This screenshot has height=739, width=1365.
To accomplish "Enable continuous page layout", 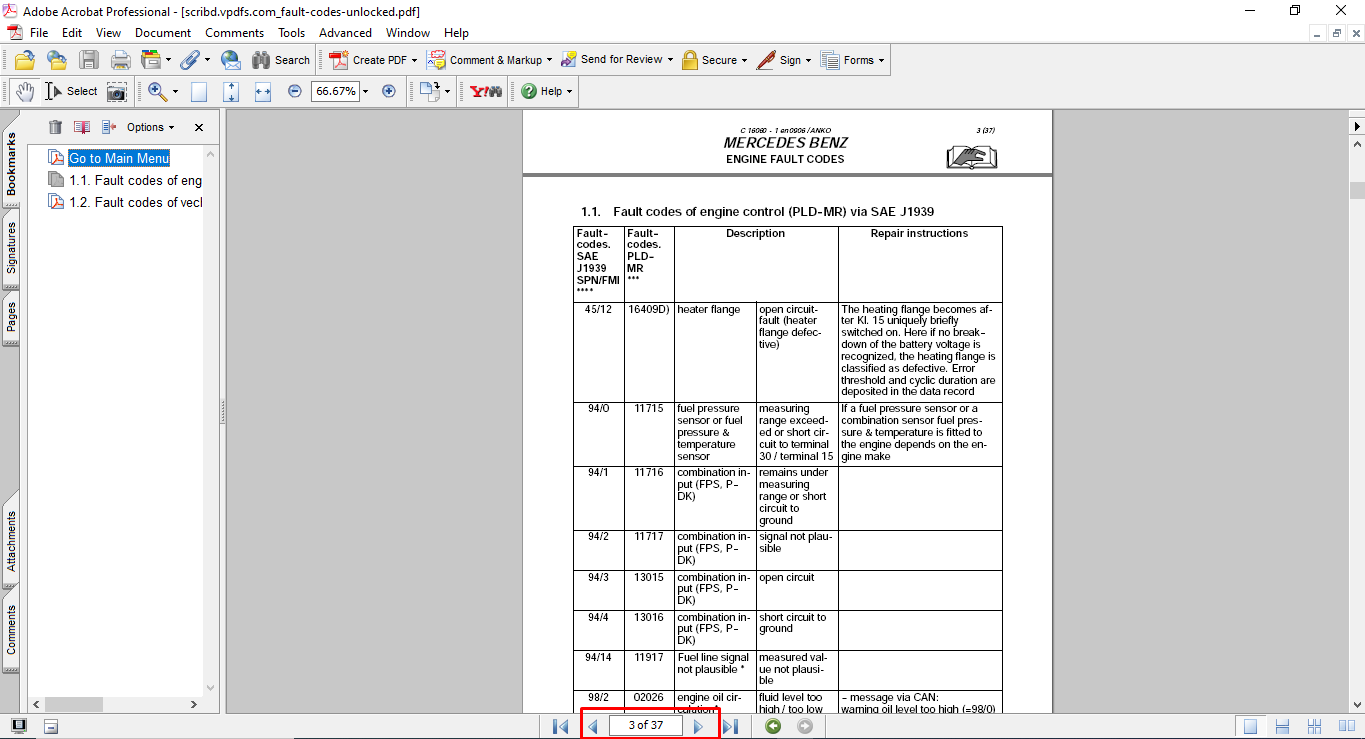I will 1282,726.
